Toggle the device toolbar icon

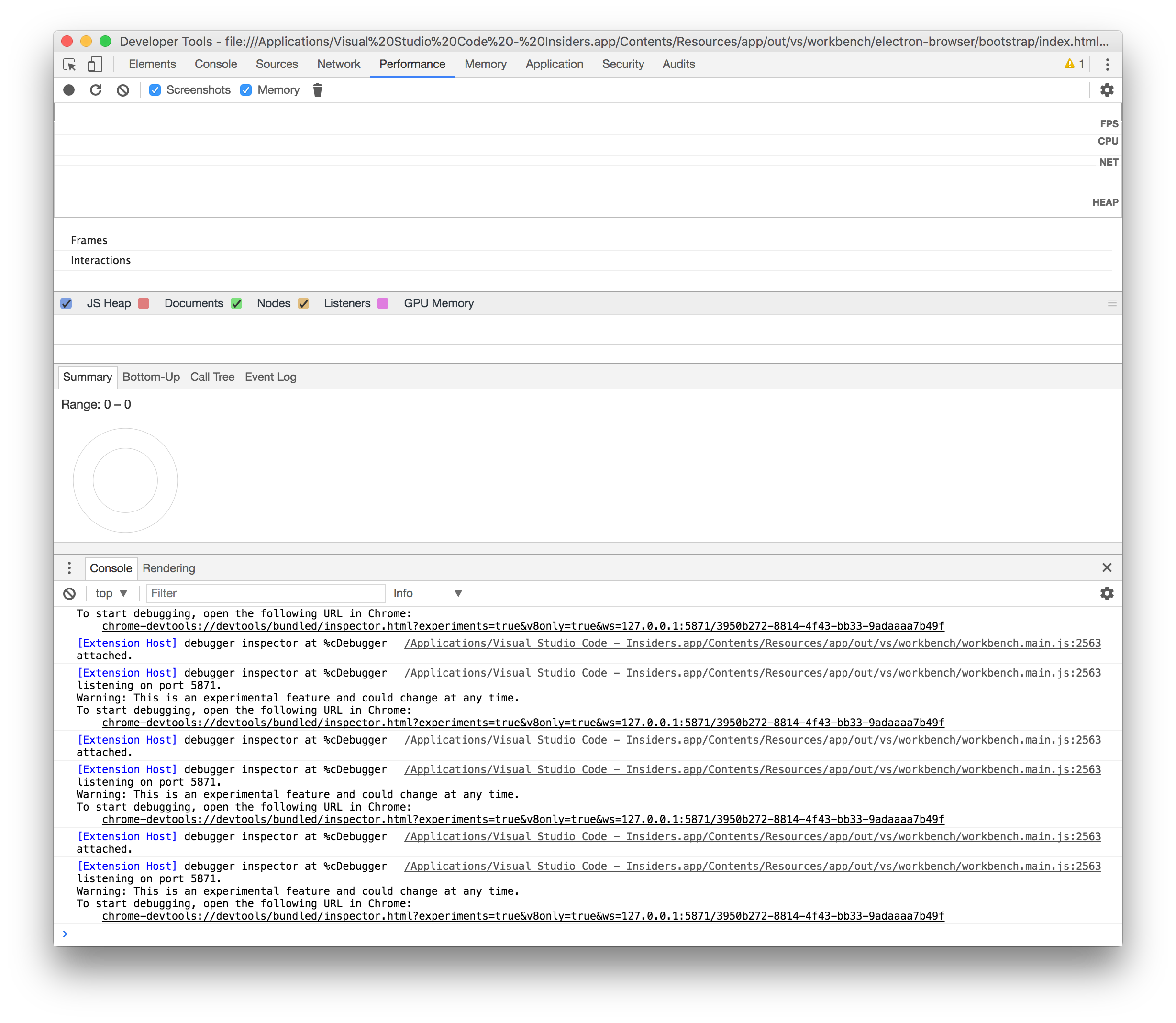95,65
